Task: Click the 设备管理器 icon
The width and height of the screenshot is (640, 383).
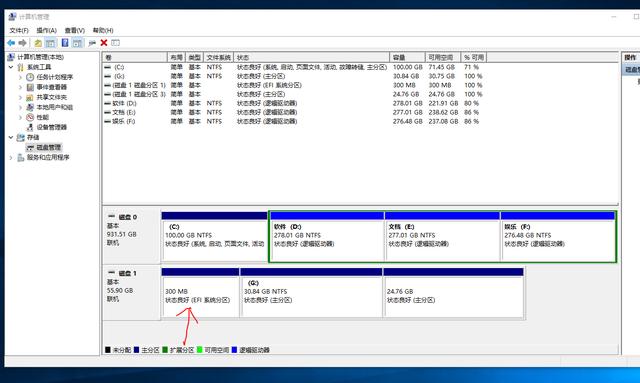Action: click(x=30, y=127)
